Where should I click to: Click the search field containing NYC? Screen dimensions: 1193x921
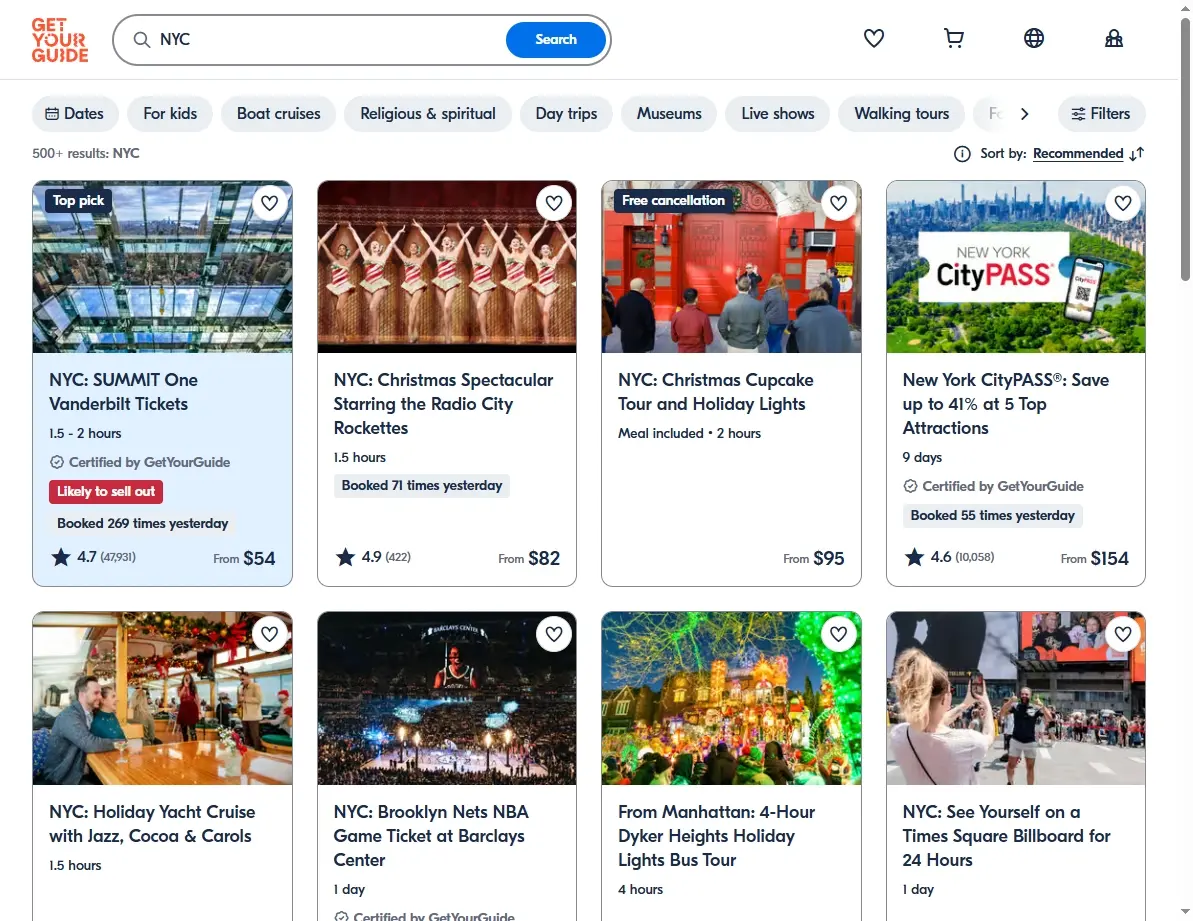coord(327,40)
